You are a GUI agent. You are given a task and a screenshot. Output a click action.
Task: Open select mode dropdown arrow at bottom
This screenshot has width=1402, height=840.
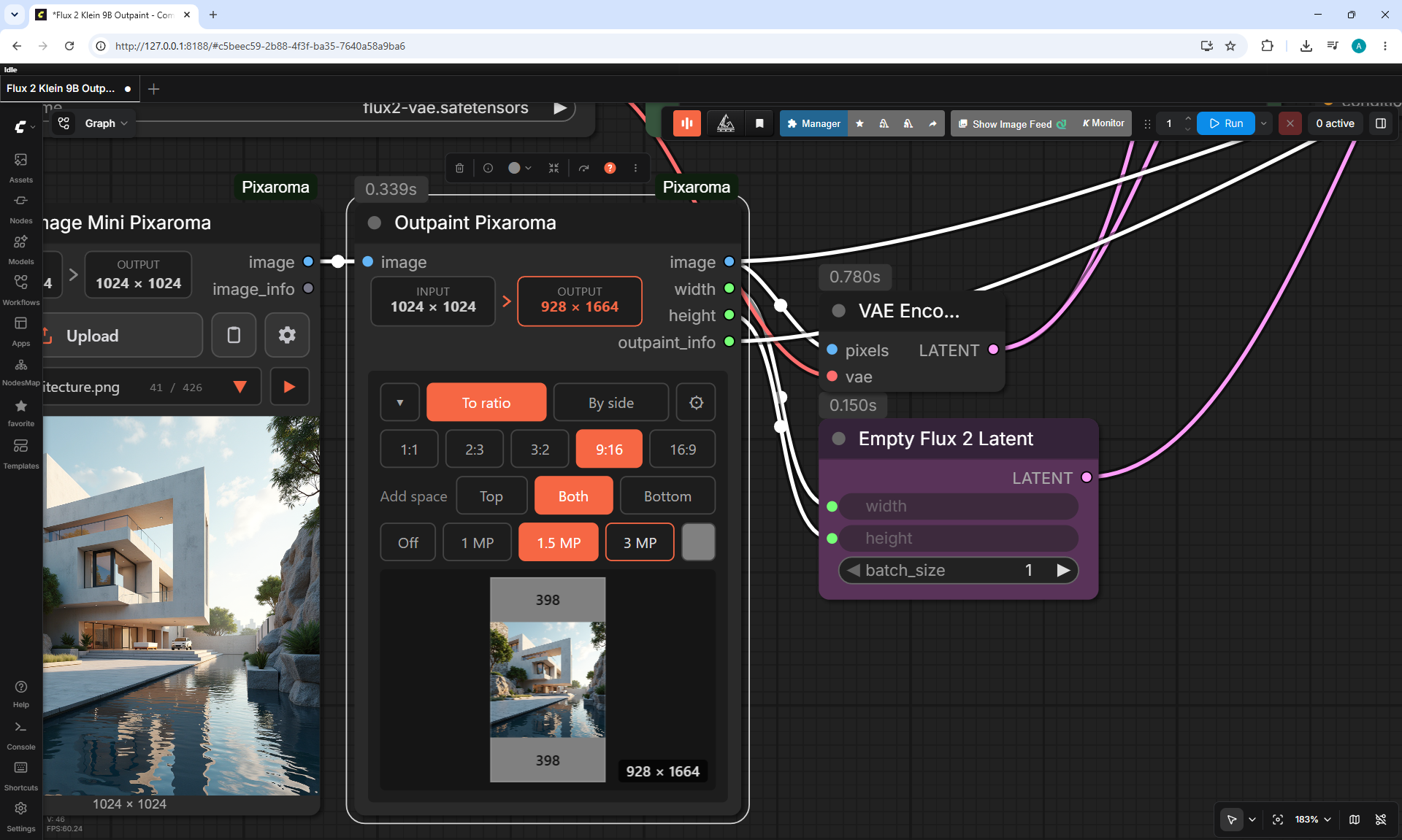coord(1252,820)
